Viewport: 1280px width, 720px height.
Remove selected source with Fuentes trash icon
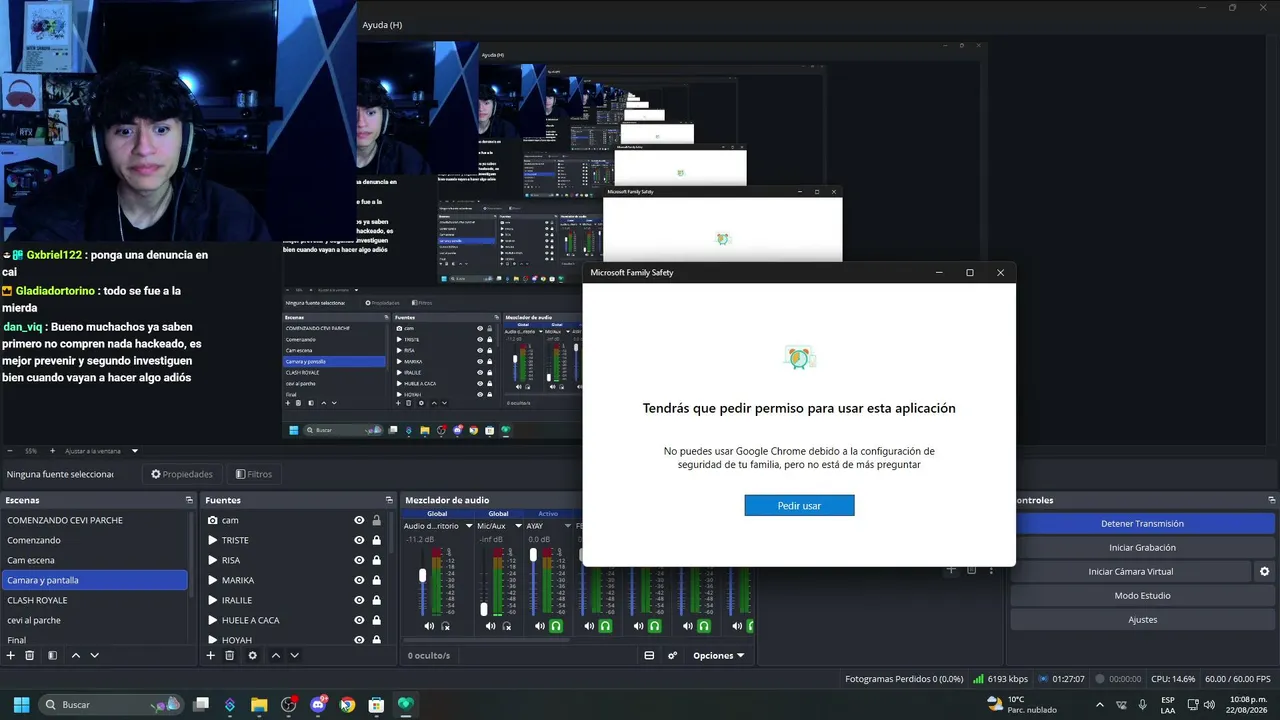point(230,655)
